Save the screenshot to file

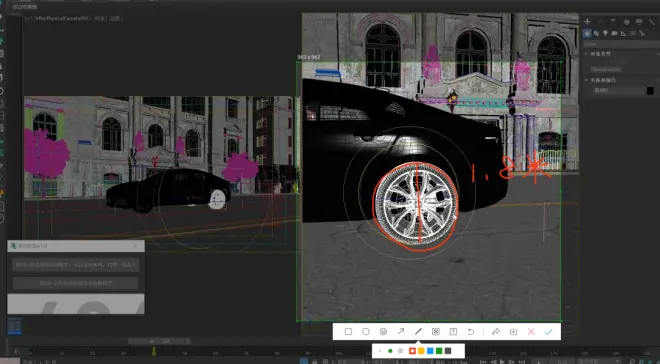(513, 332)
